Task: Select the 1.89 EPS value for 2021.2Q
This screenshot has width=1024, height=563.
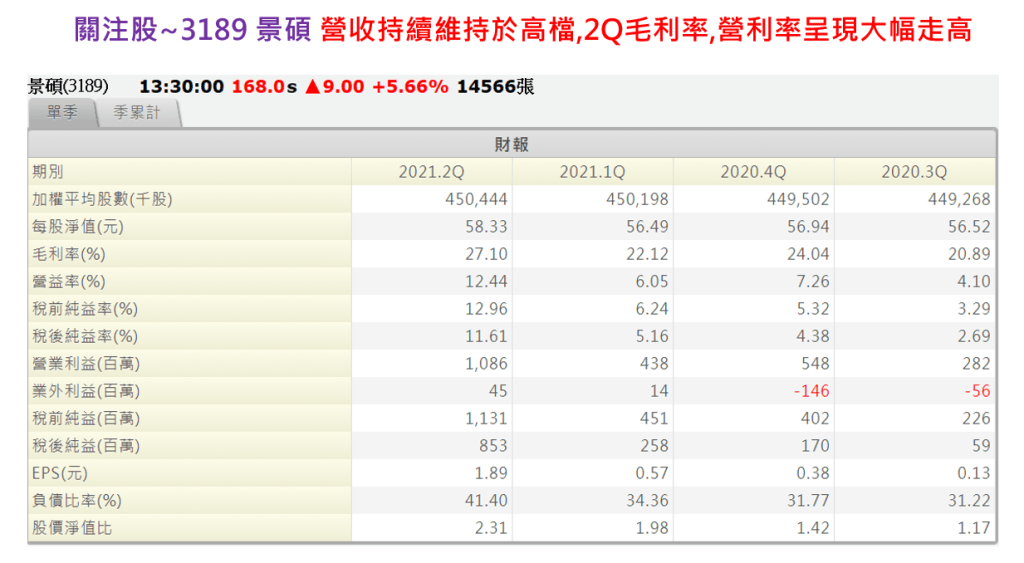Action: pyautogui.click(x=488, y=473)
